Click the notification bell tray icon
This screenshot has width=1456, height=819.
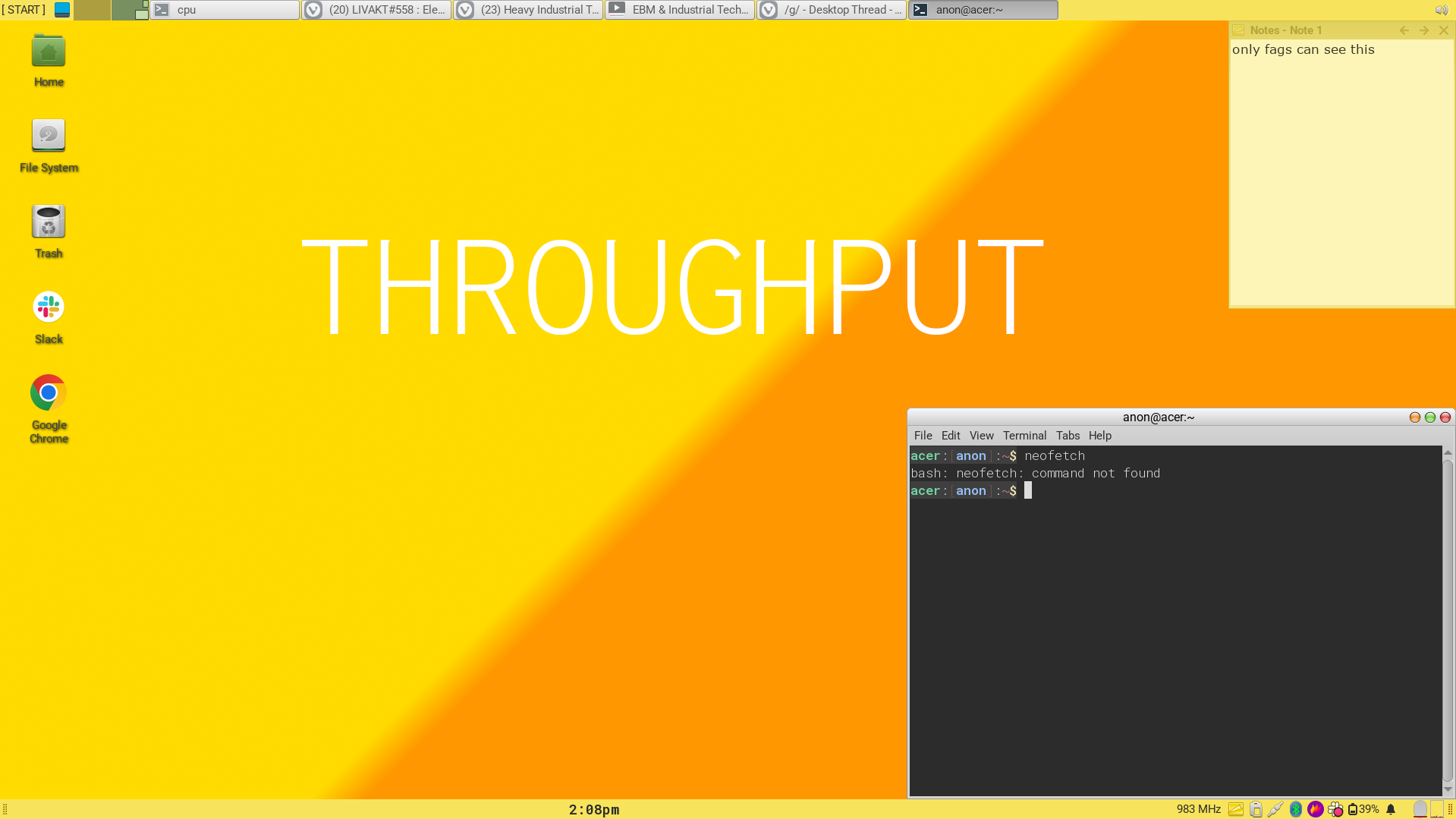1391,809
